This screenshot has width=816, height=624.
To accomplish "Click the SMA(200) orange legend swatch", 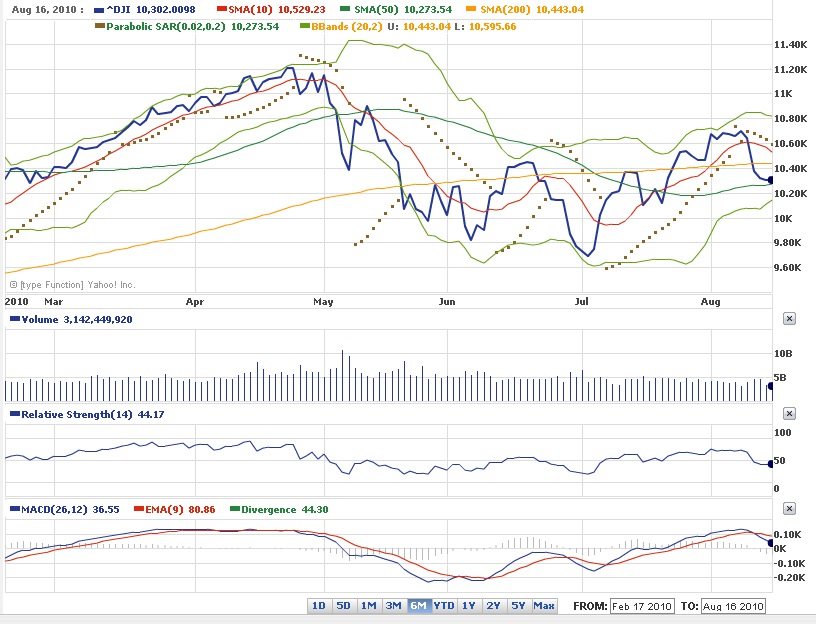I will point(470,9).
